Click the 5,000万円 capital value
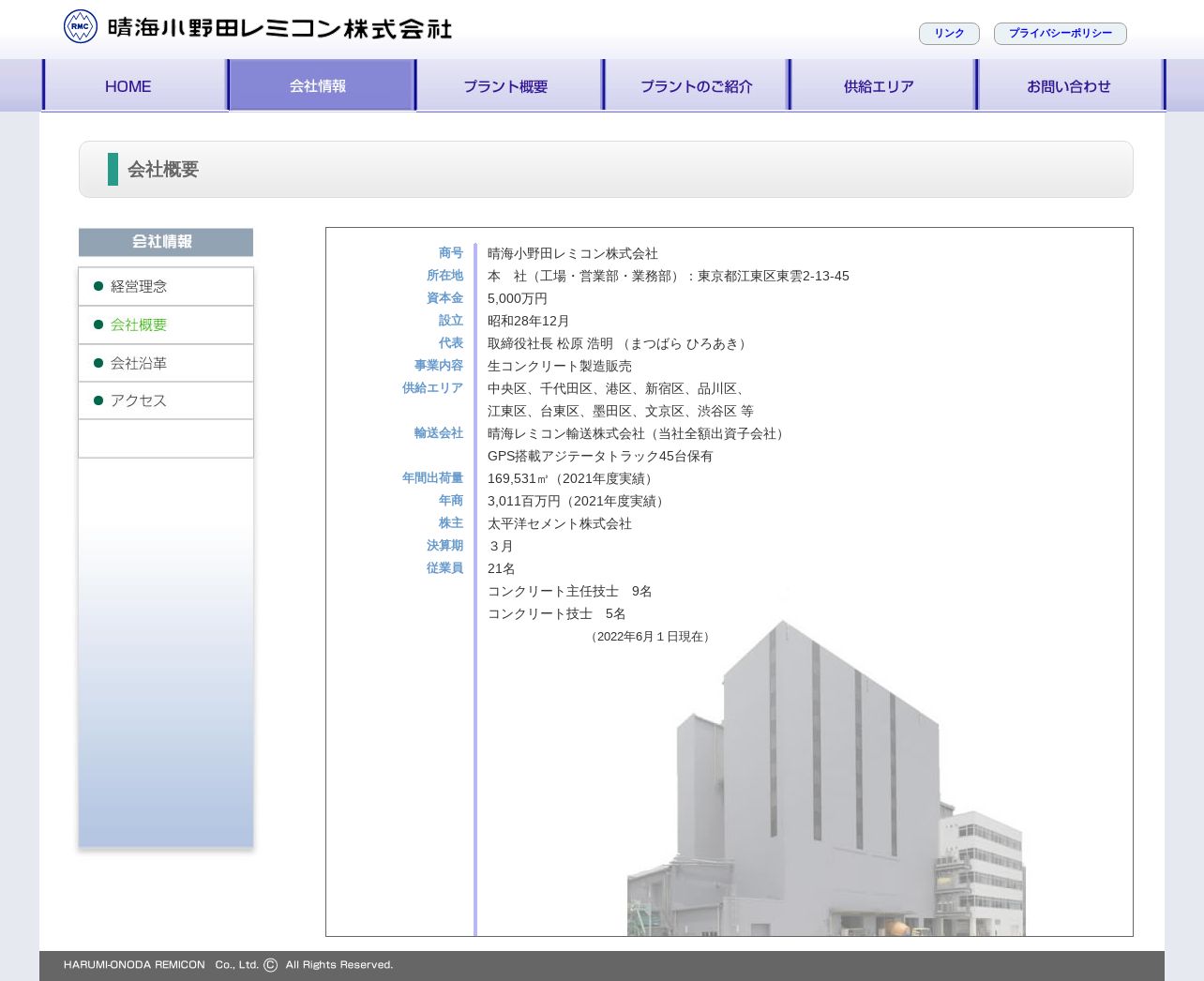This screenshot has width=1204, height=981. pyautogui.click(x=518, y=299)
